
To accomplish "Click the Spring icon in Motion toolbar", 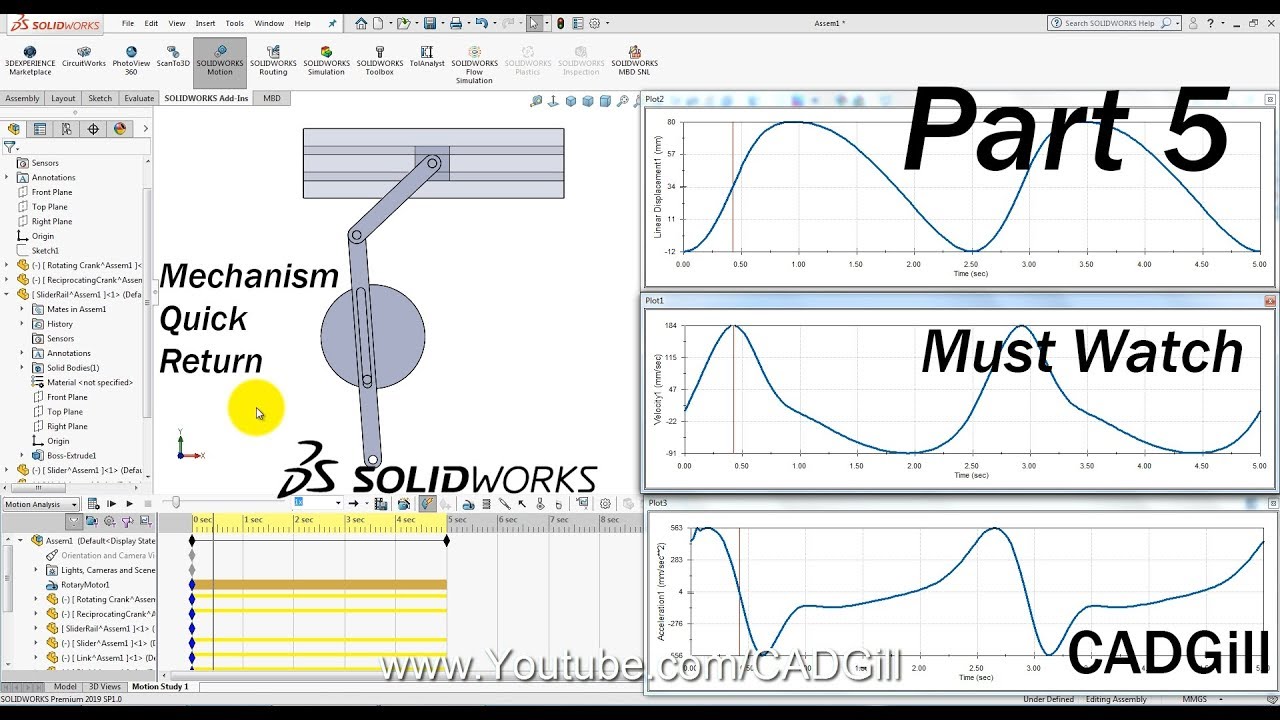I will click(486, 504).
